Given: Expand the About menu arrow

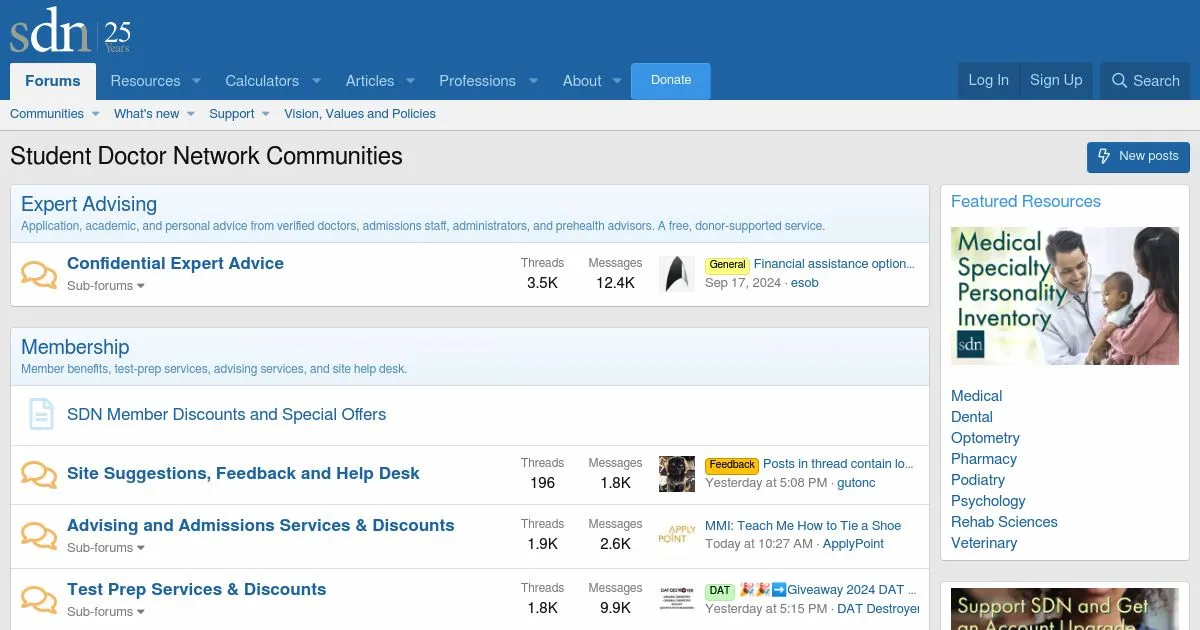Looking at the screenshot, I should [x=618, y=81].
